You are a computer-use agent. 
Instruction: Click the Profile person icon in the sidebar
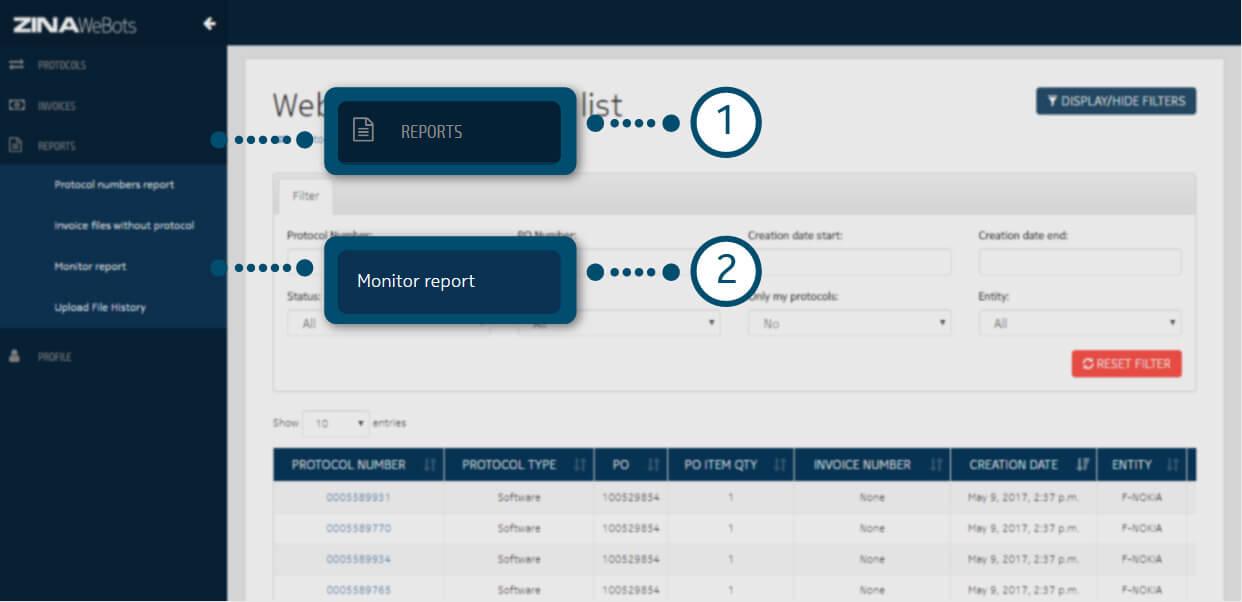coord(16,357)
